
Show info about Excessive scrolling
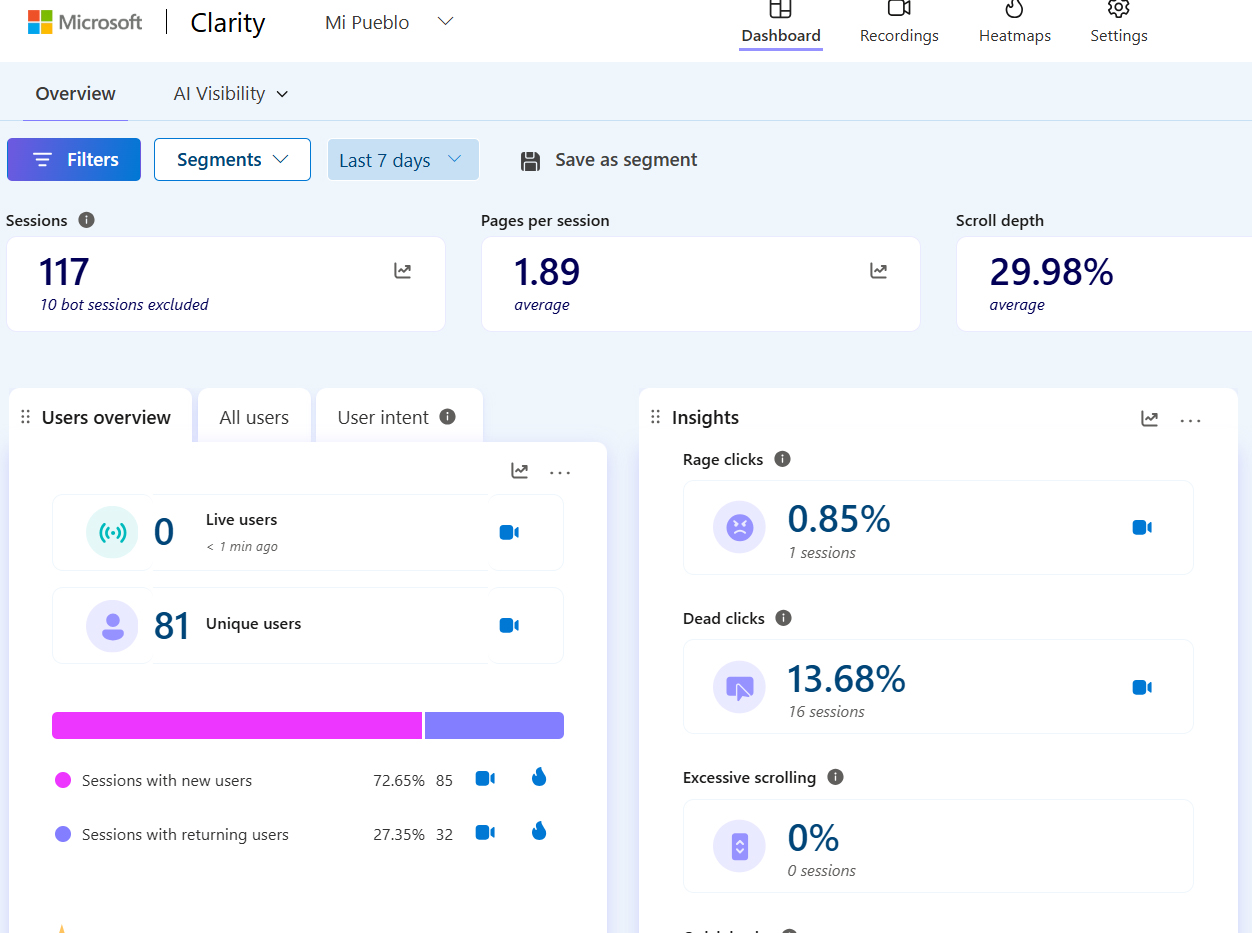pyautogui.click(x=836, y=777)
